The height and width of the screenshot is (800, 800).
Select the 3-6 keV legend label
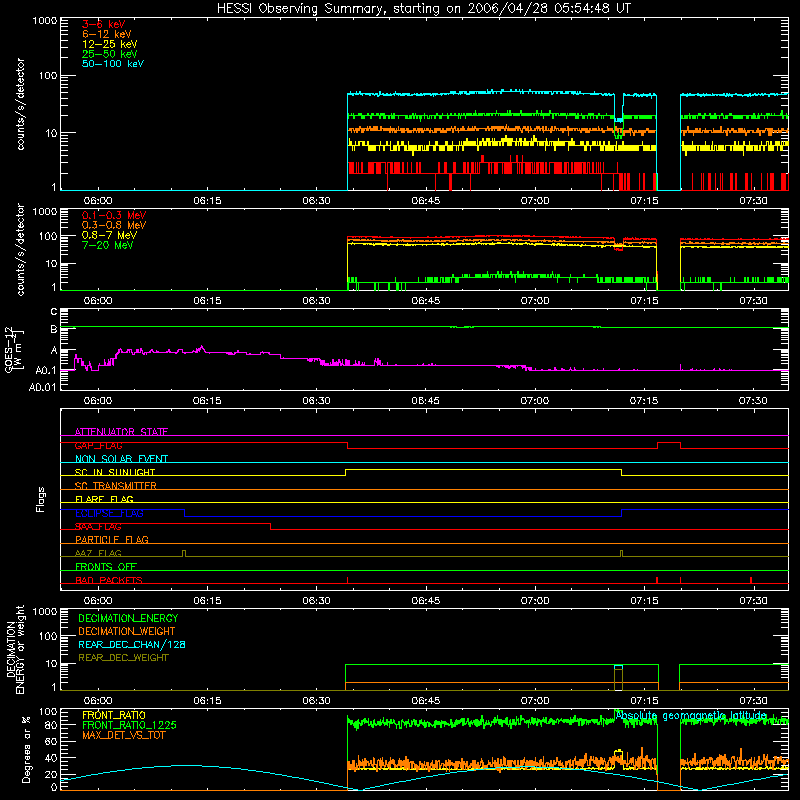coord(103,24)
